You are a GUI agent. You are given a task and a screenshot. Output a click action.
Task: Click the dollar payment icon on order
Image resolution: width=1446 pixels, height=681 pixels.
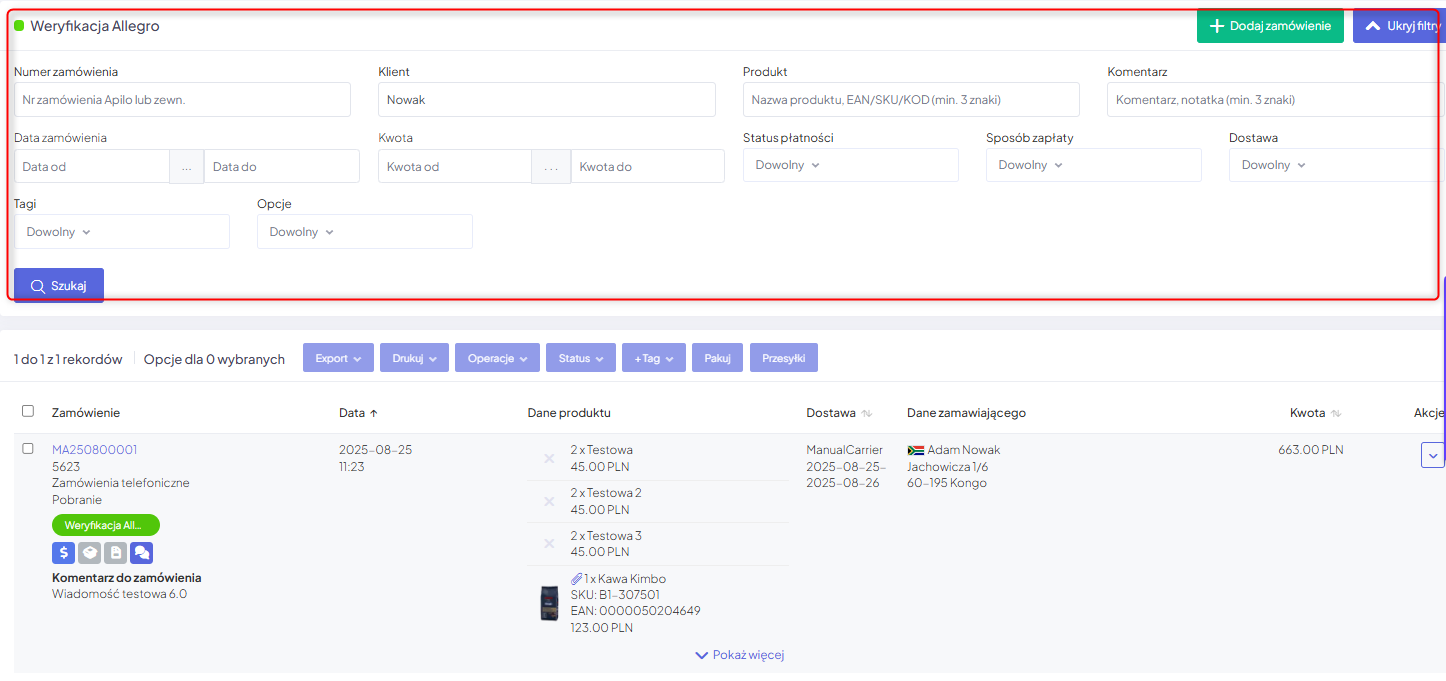tap(64, 552)
